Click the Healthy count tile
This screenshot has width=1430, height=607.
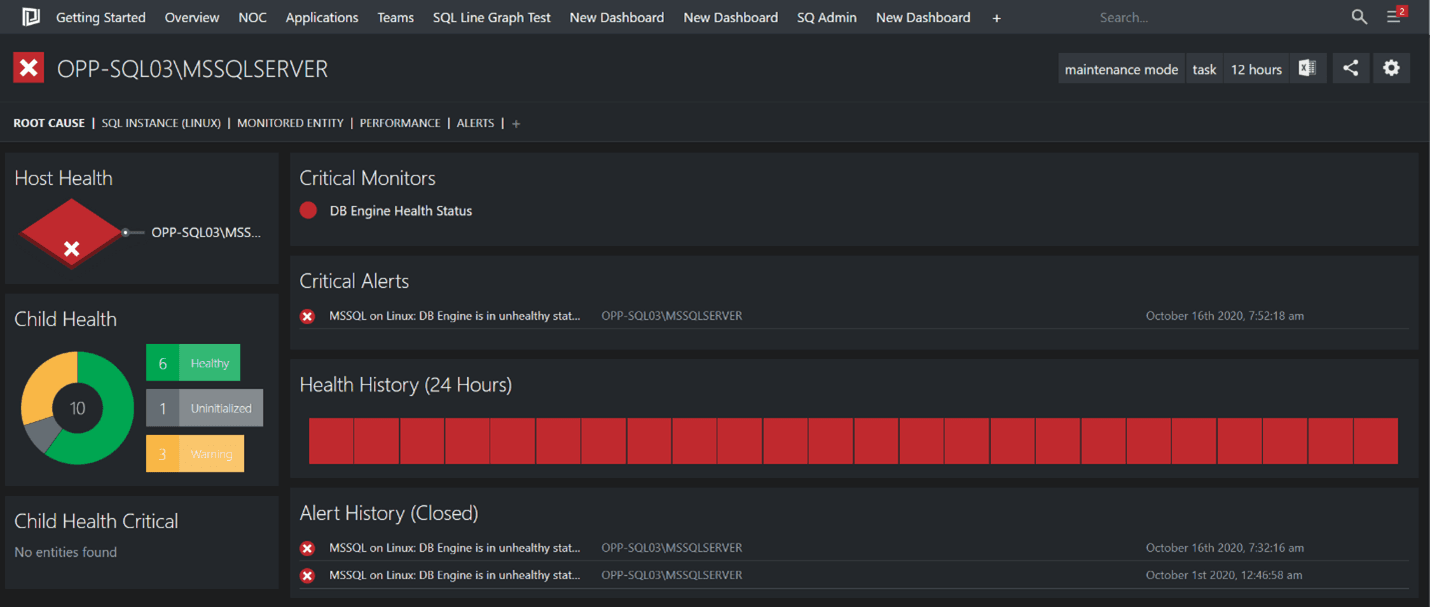point(193,363)
